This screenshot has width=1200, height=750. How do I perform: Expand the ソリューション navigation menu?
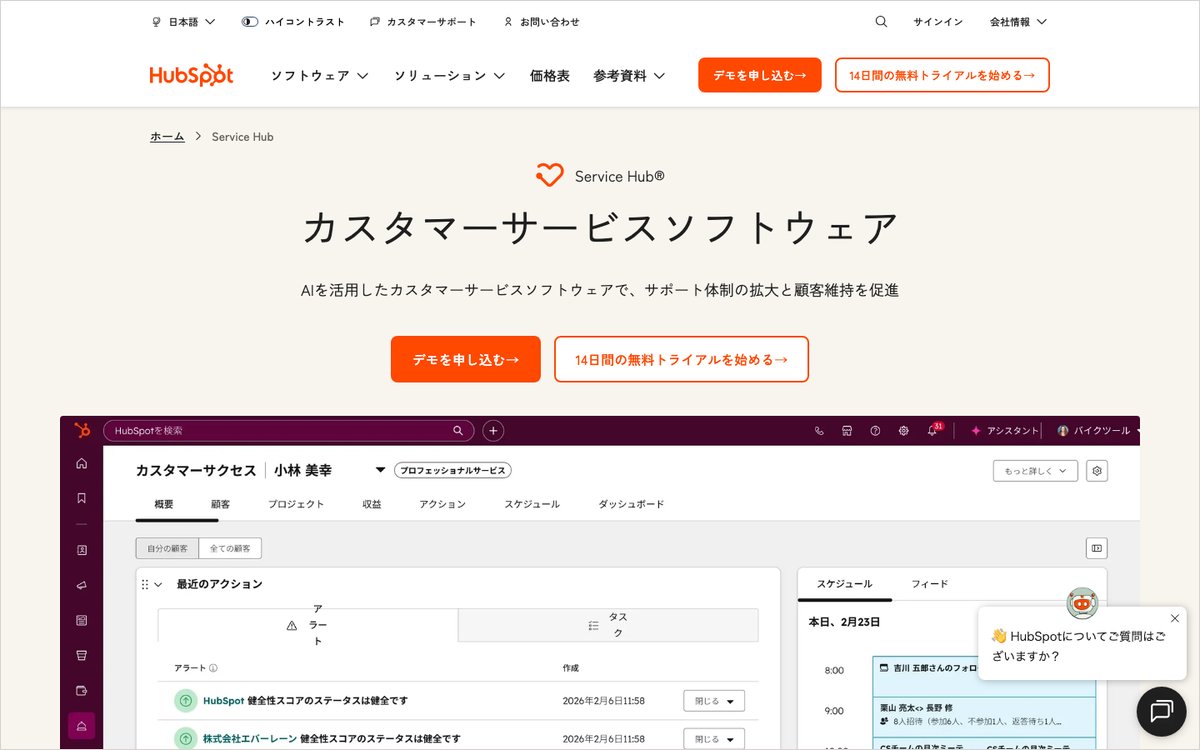tap(449, 75)
